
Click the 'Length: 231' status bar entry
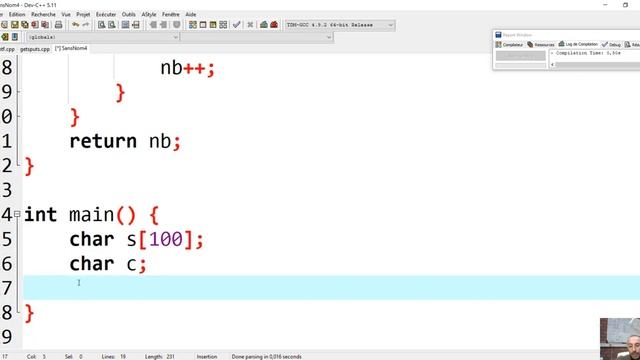pos(160,356)
